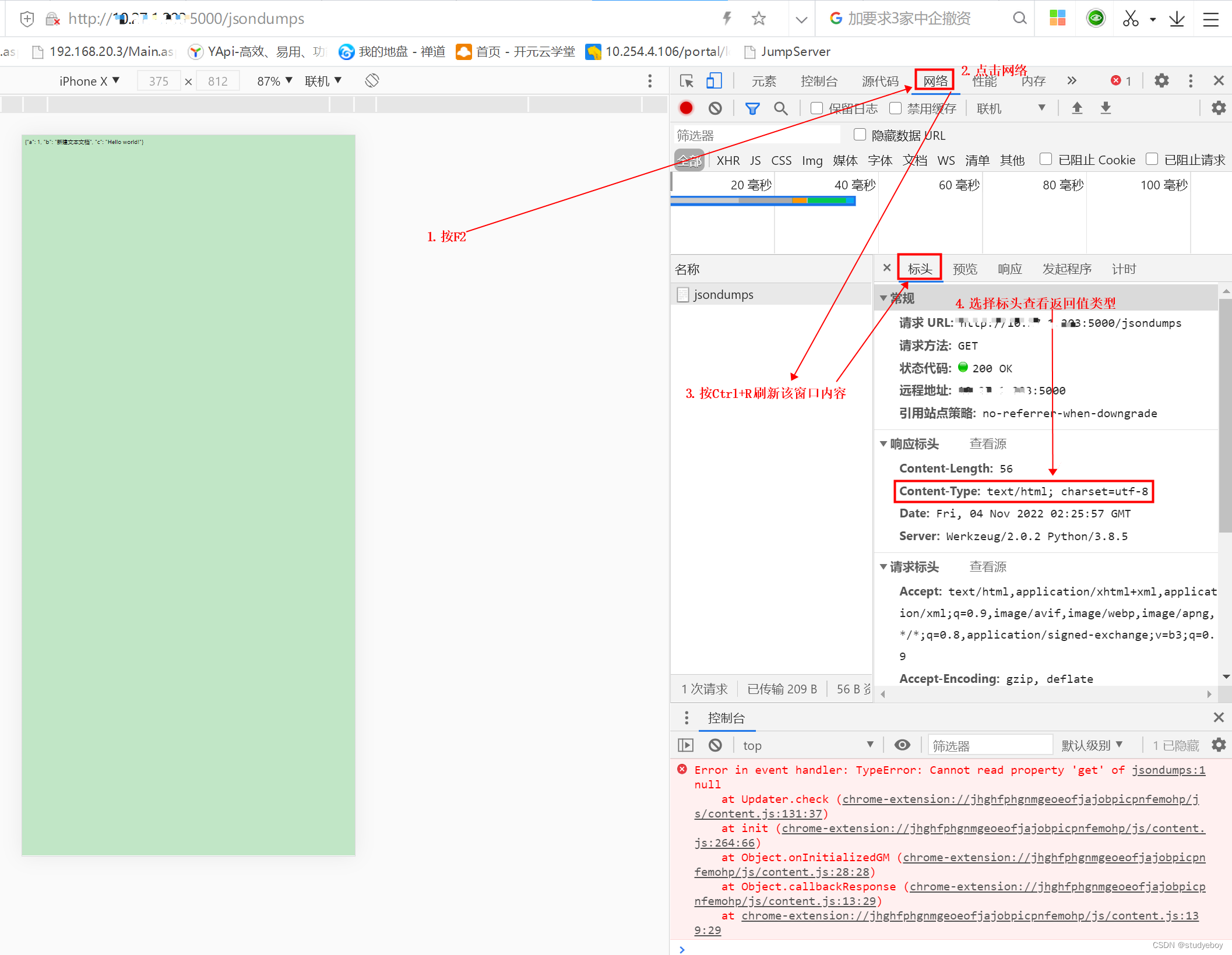Open the 87% zoom dropdown
The image size is (1232, 955).
point(274,81)
